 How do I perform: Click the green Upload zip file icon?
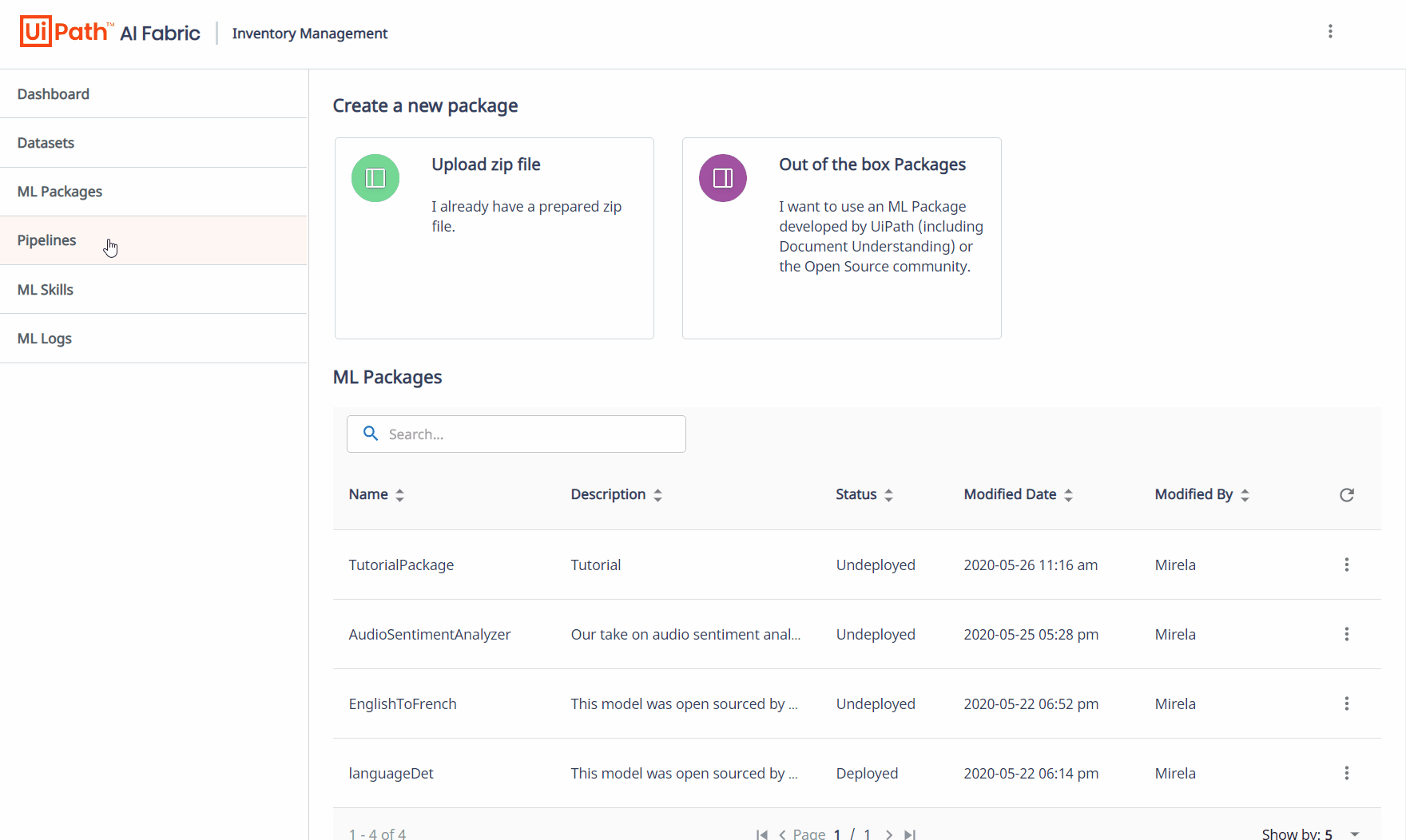375,178
